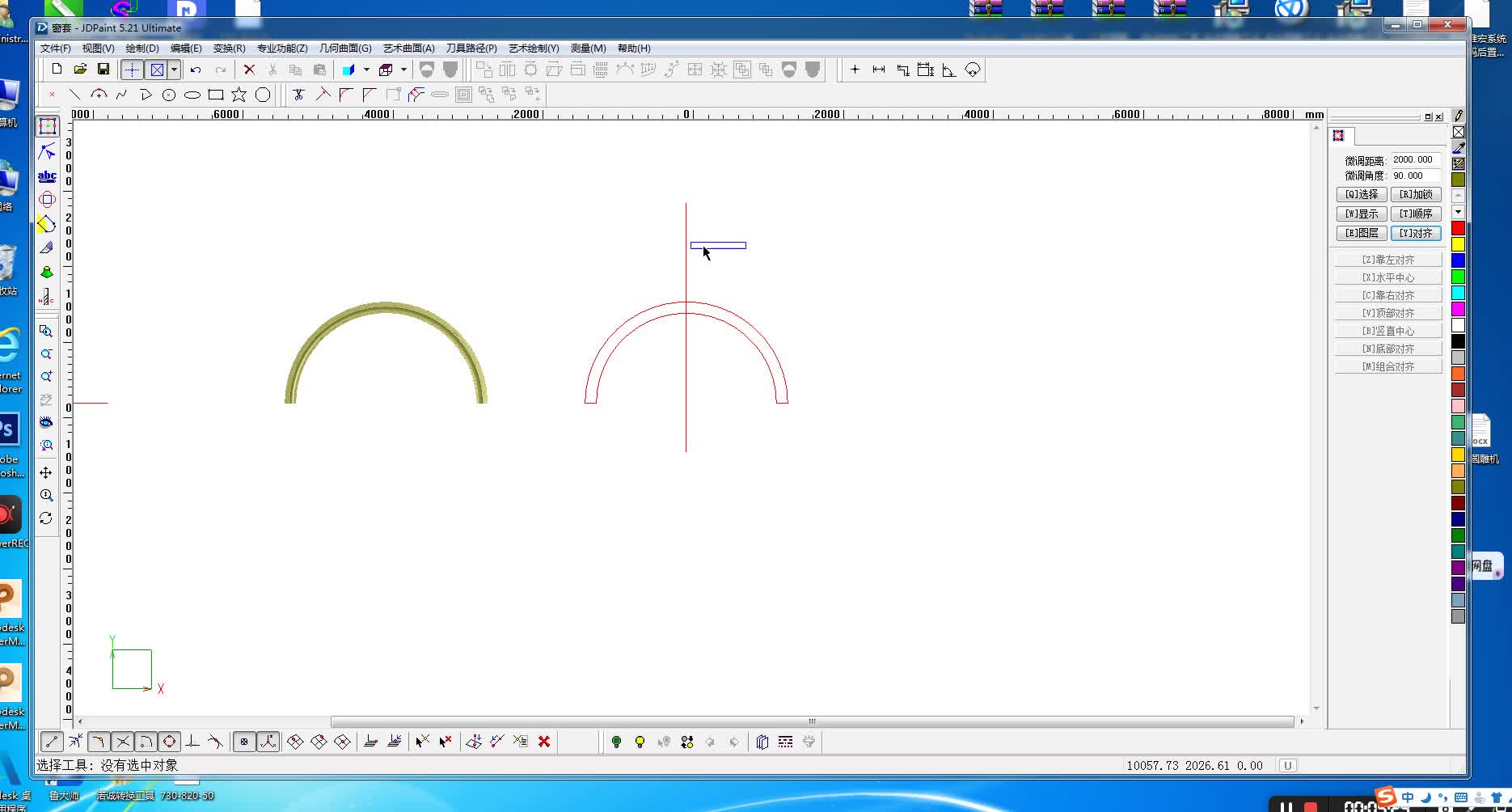Click the 微调角度 input field showing 90.000
The image size is (1512, 812).
1415,176
